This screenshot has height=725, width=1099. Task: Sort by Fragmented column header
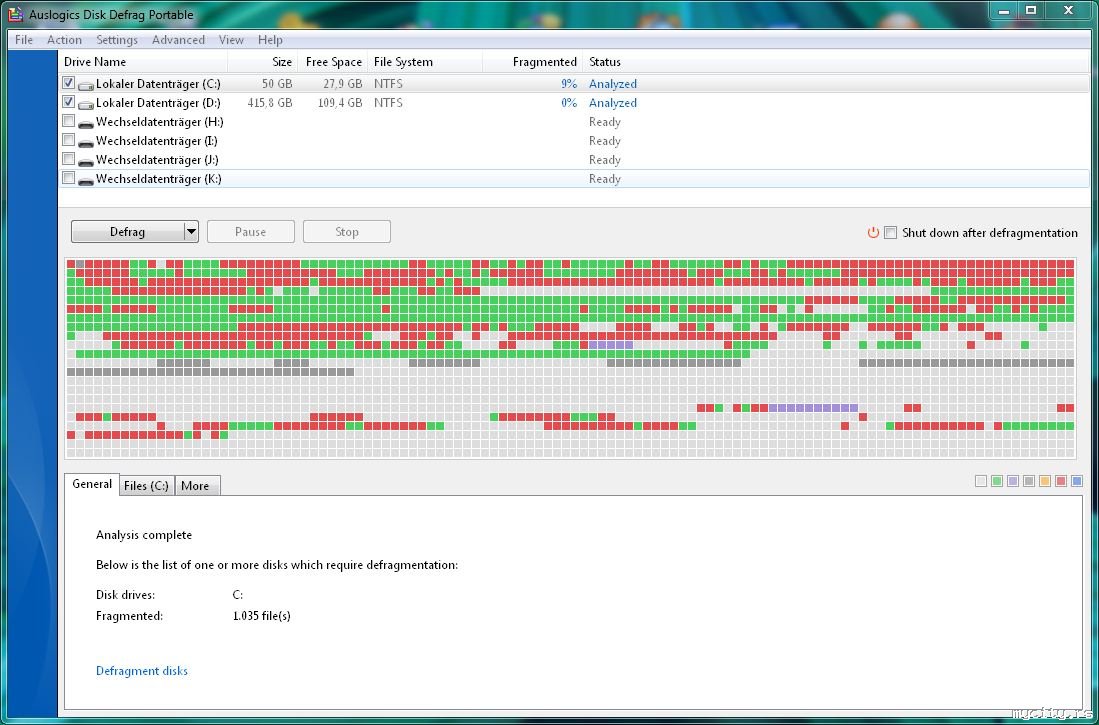(533, 62)
